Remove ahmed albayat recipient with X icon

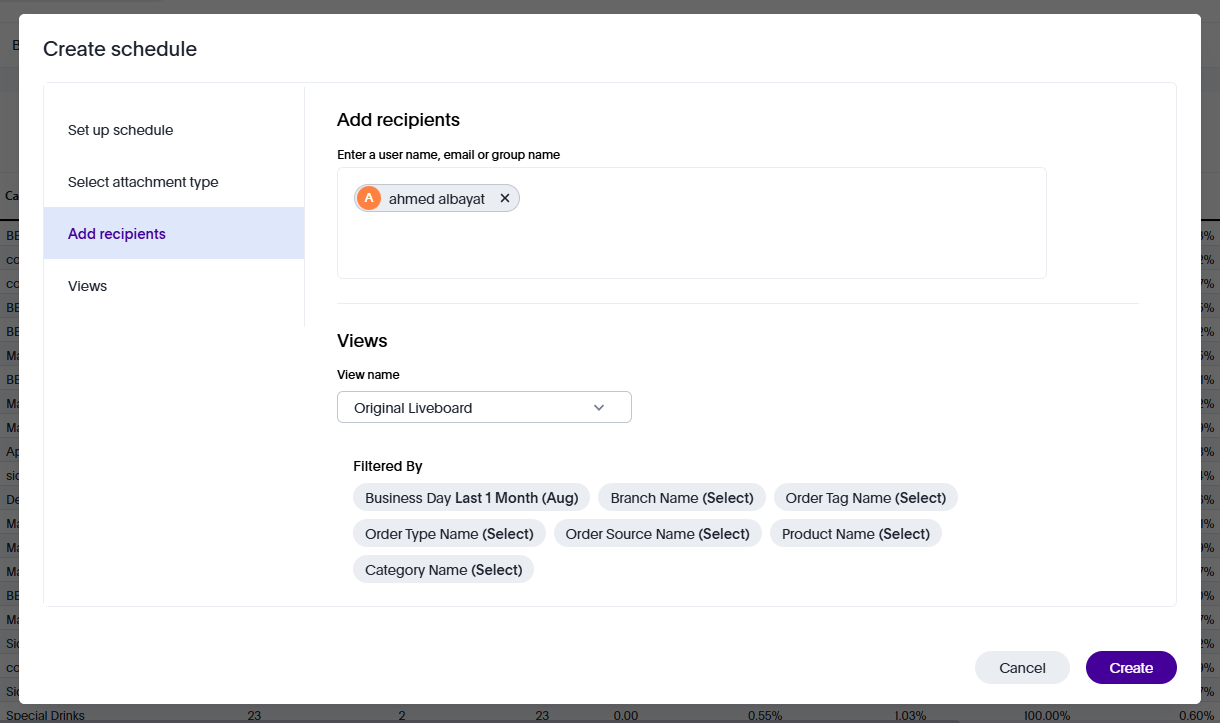505,199
